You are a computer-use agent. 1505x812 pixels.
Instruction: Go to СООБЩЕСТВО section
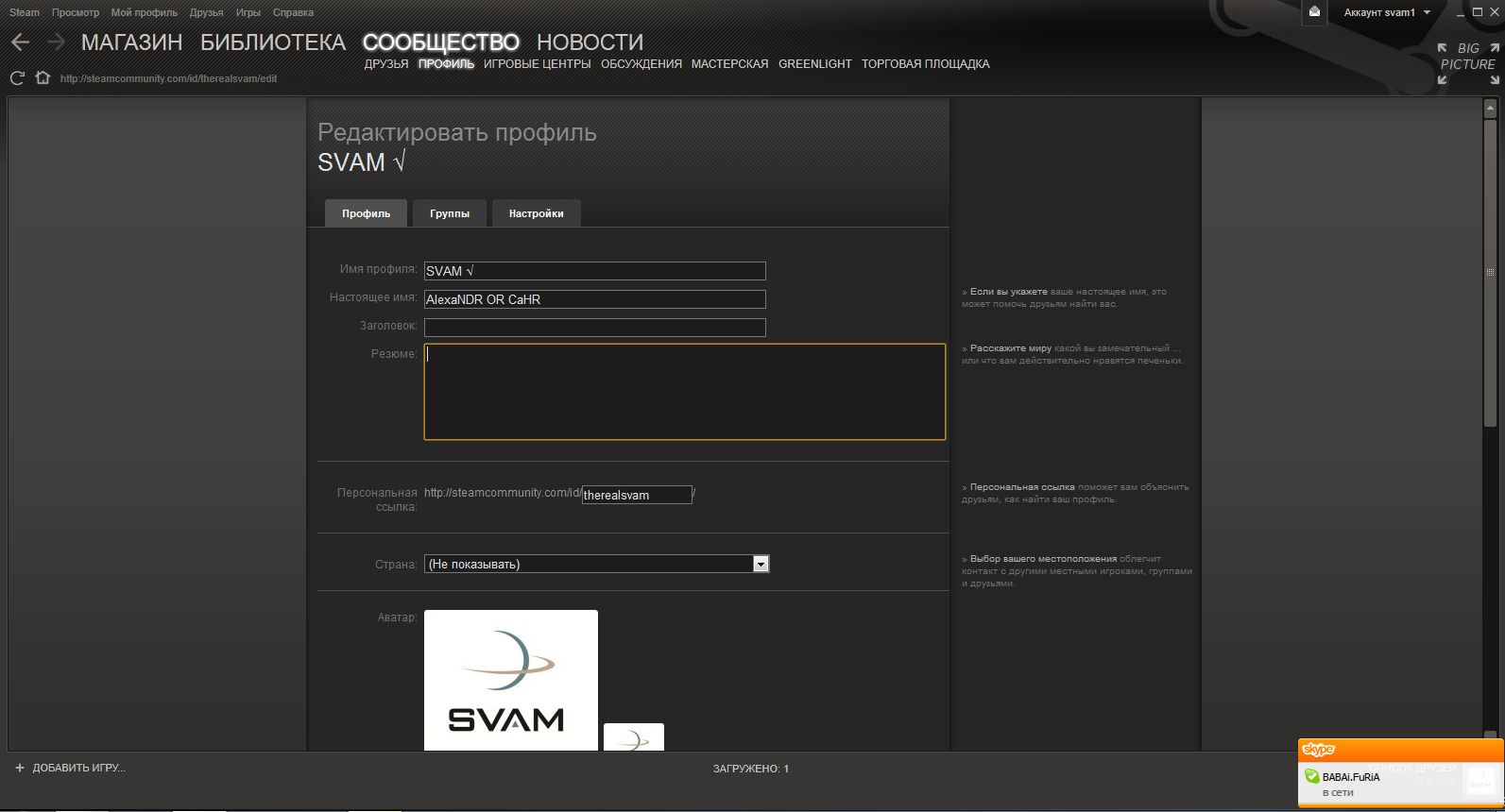coord(441,42)
